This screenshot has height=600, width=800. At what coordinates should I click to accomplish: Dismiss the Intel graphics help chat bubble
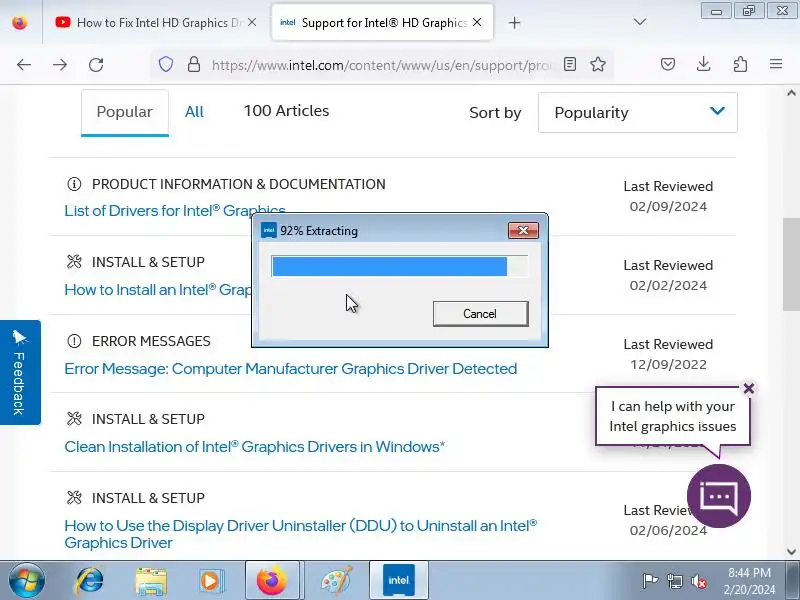coord(748,388)
